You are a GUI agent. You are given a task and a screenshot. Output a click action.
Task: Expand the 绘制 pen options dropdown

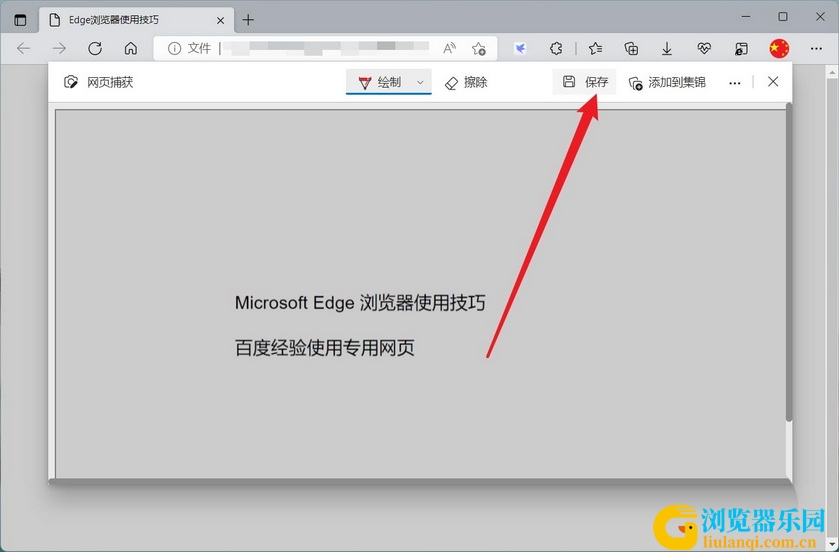coord(421,82)
